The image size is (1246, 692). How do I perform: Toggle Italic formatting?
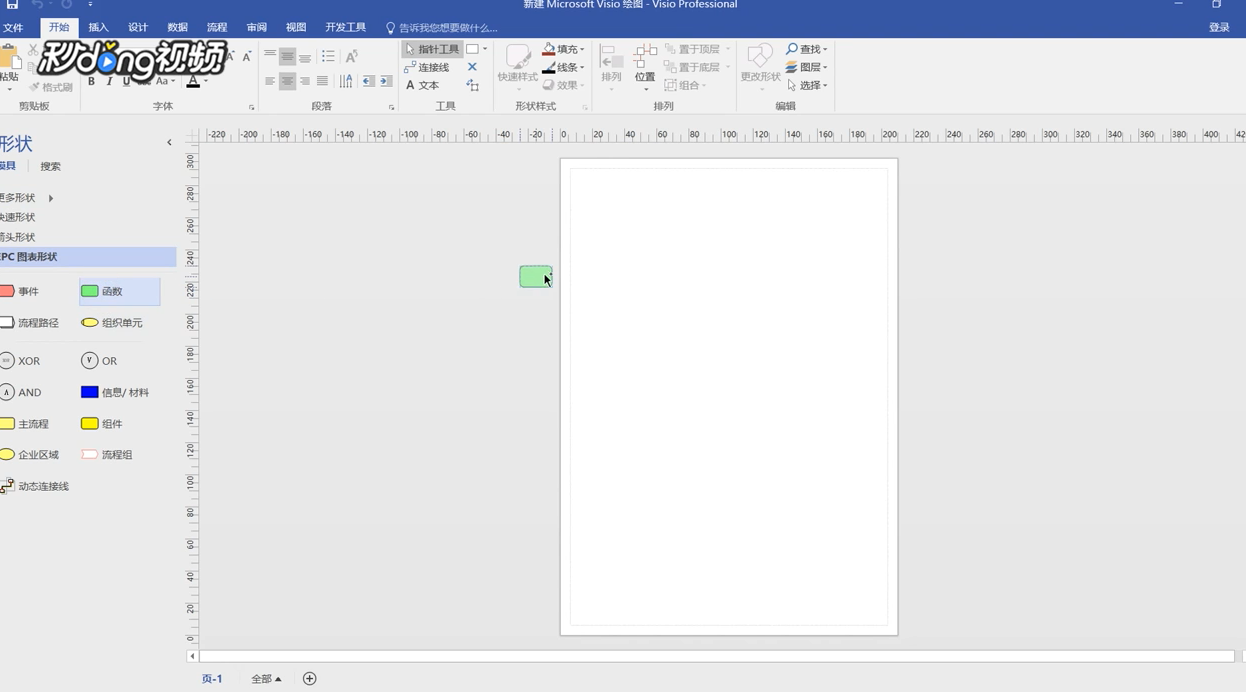coord(109,81)
